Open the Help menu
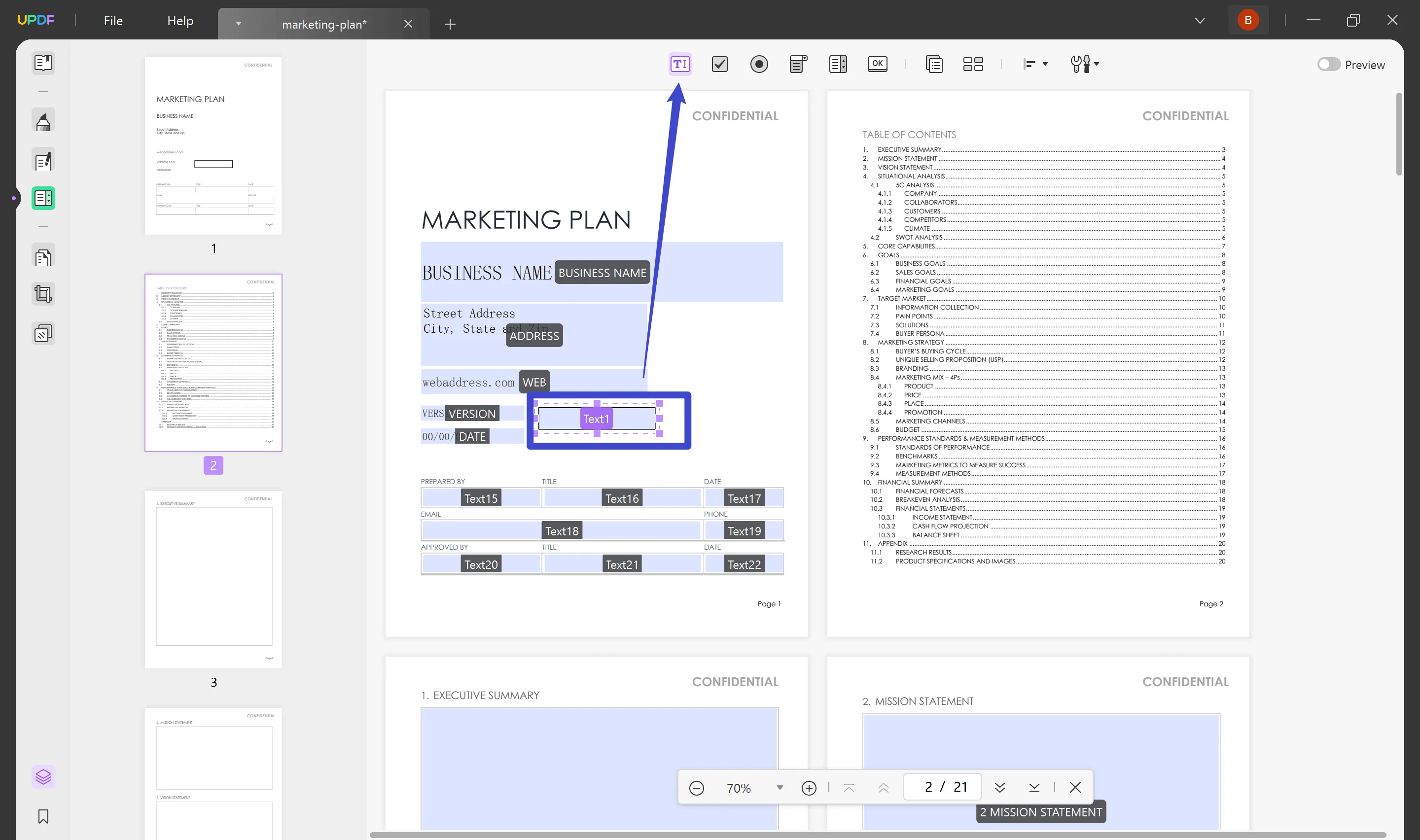The width and height of the screenshot is (1420, 840). point(180,21)
